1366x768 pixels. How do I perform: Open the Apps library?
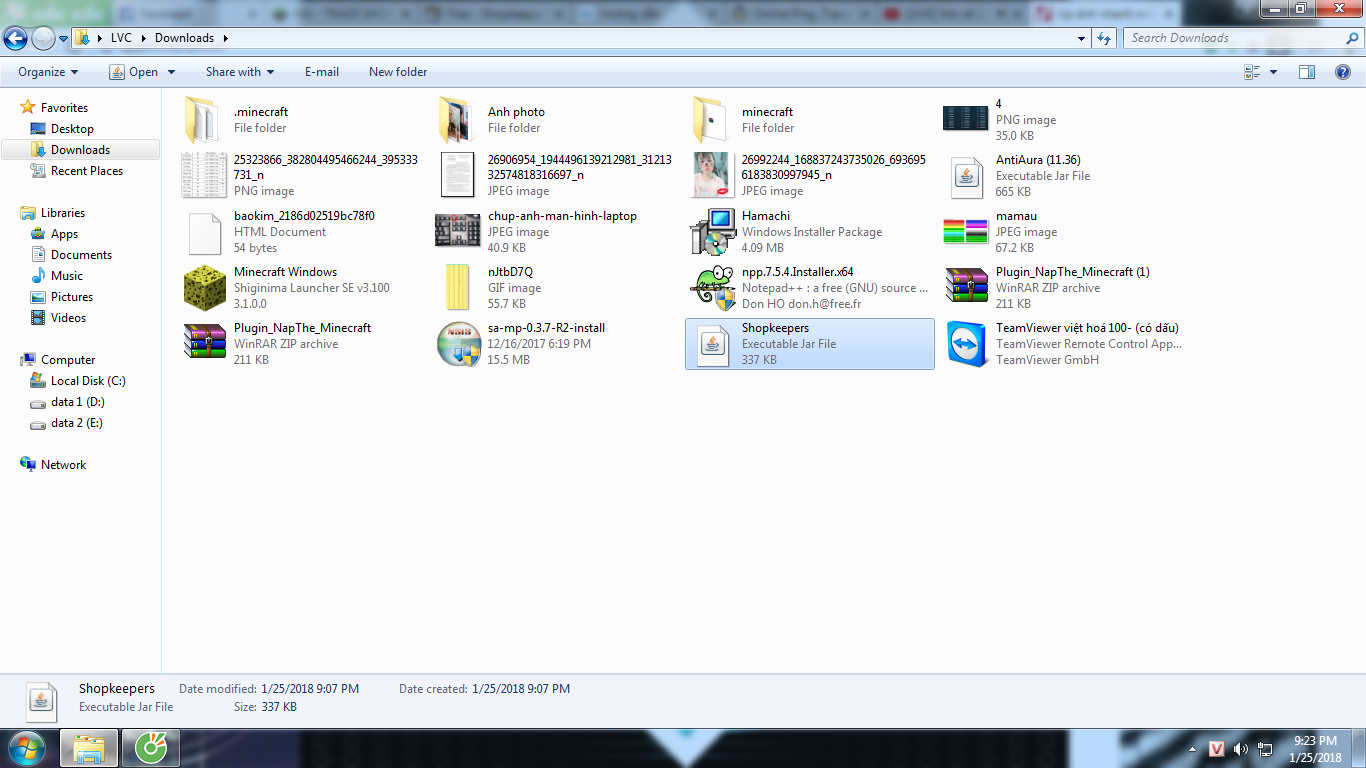pos(64,234)
